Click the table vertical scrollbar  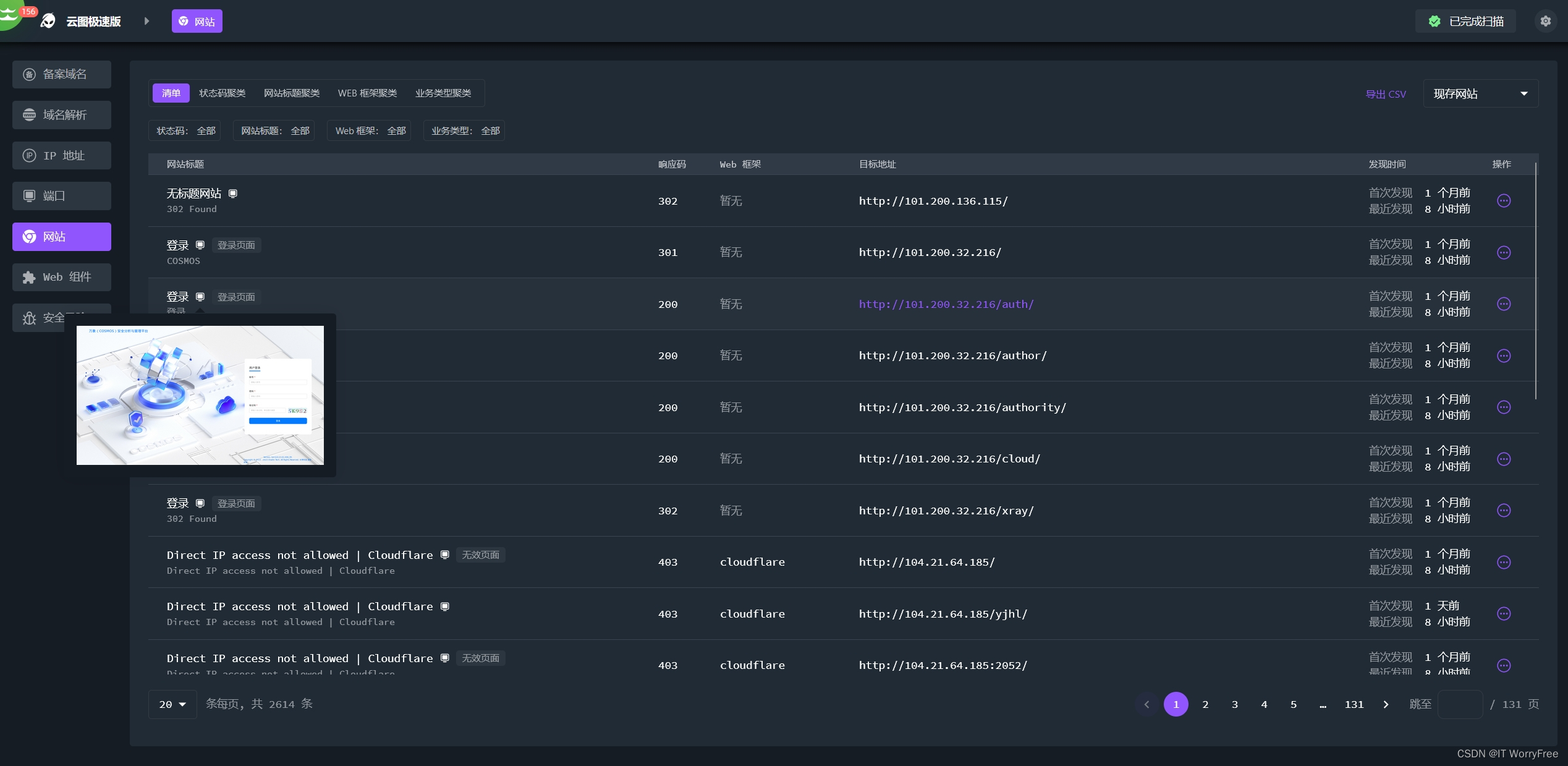pos(1535,281)
